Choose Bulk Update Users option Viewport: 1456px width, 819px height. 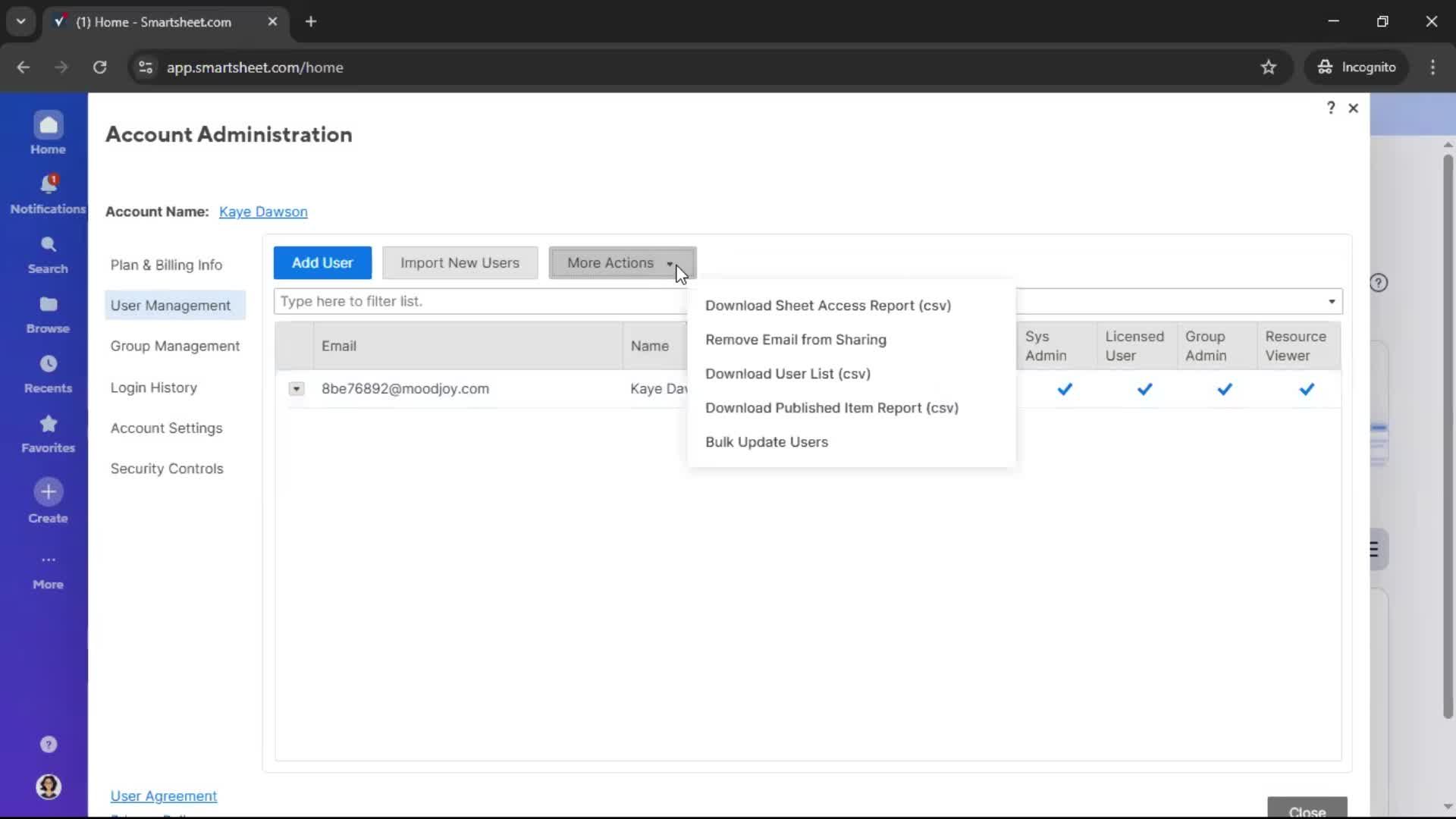766,442
